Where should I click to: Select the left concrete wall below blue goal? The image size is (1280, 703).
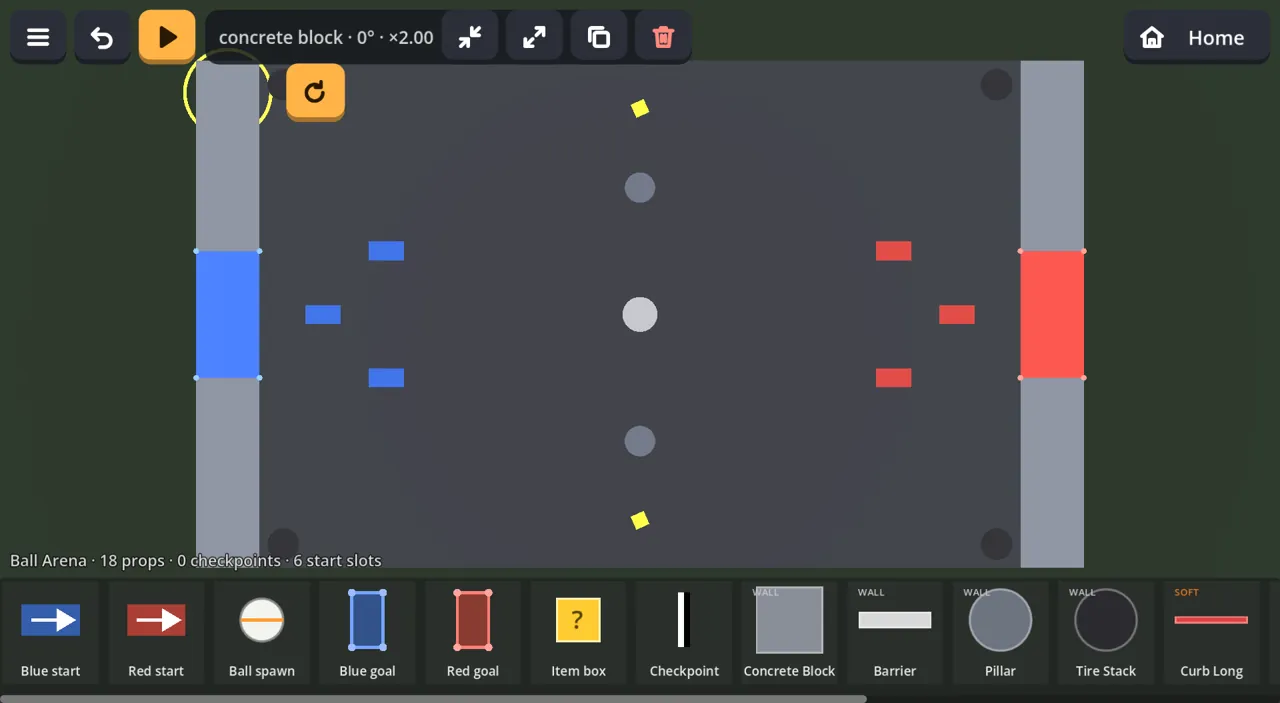[228, 472]
